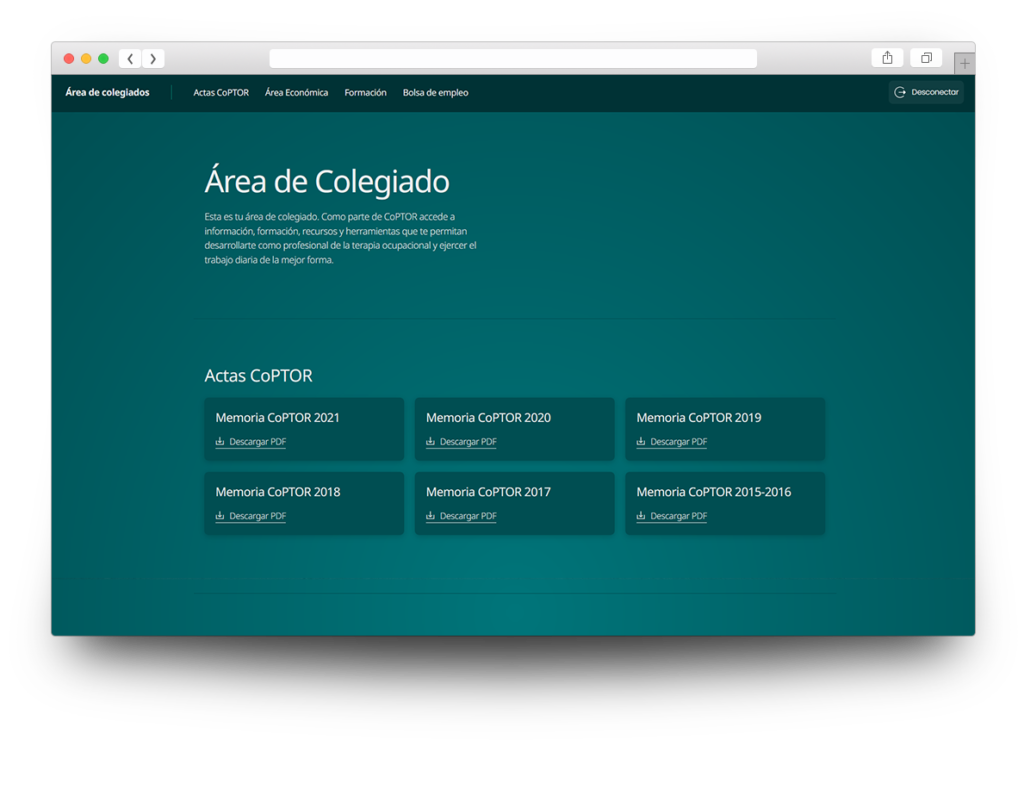The height and width of the screenshot is (807, 1024).
Task: Add a new tab with the plus icon
Action: pos(965,63)
